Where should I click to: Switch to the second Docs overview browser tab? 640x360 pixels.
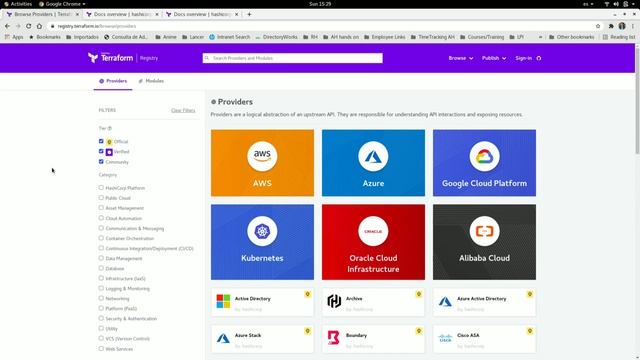[122, 14]
